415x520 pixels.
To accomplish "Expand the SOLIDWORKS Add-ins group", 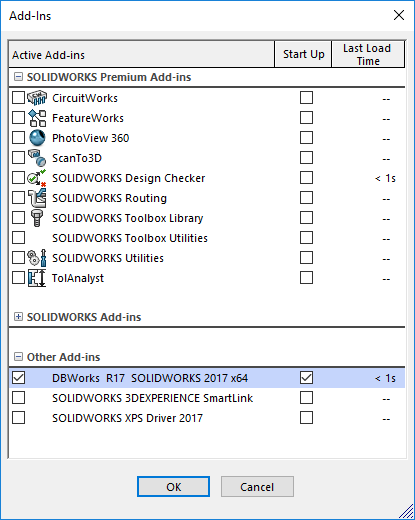I will tap(18, 317).
